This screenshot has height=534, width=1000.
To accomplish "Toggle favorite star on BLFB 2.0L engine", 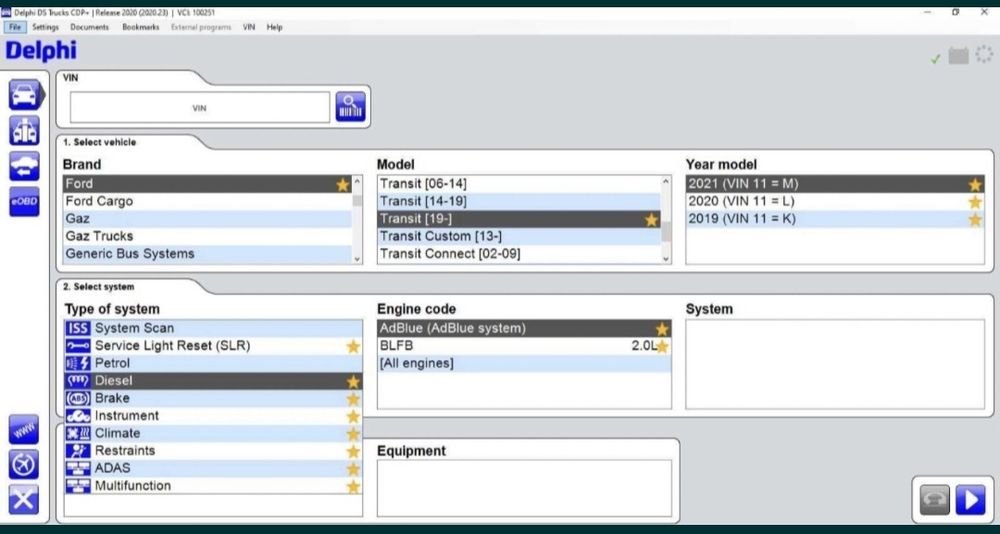I will 662,346.
